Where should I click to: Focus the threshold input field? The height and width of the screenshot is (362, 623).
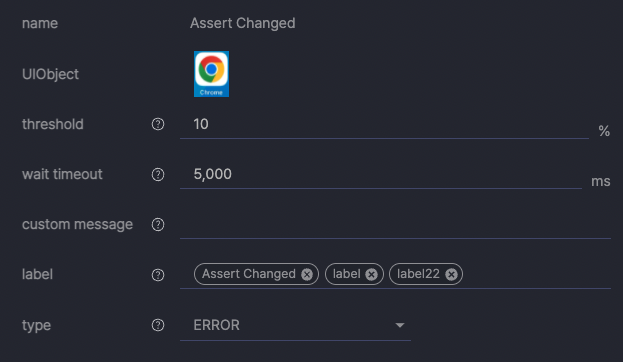(384, 124)
